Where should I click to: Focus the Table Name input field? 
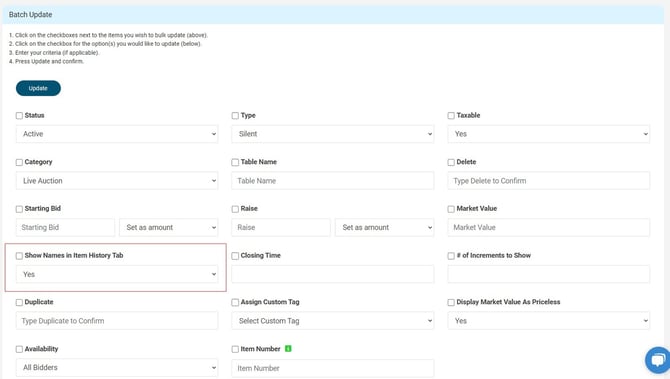coord(333,181)
